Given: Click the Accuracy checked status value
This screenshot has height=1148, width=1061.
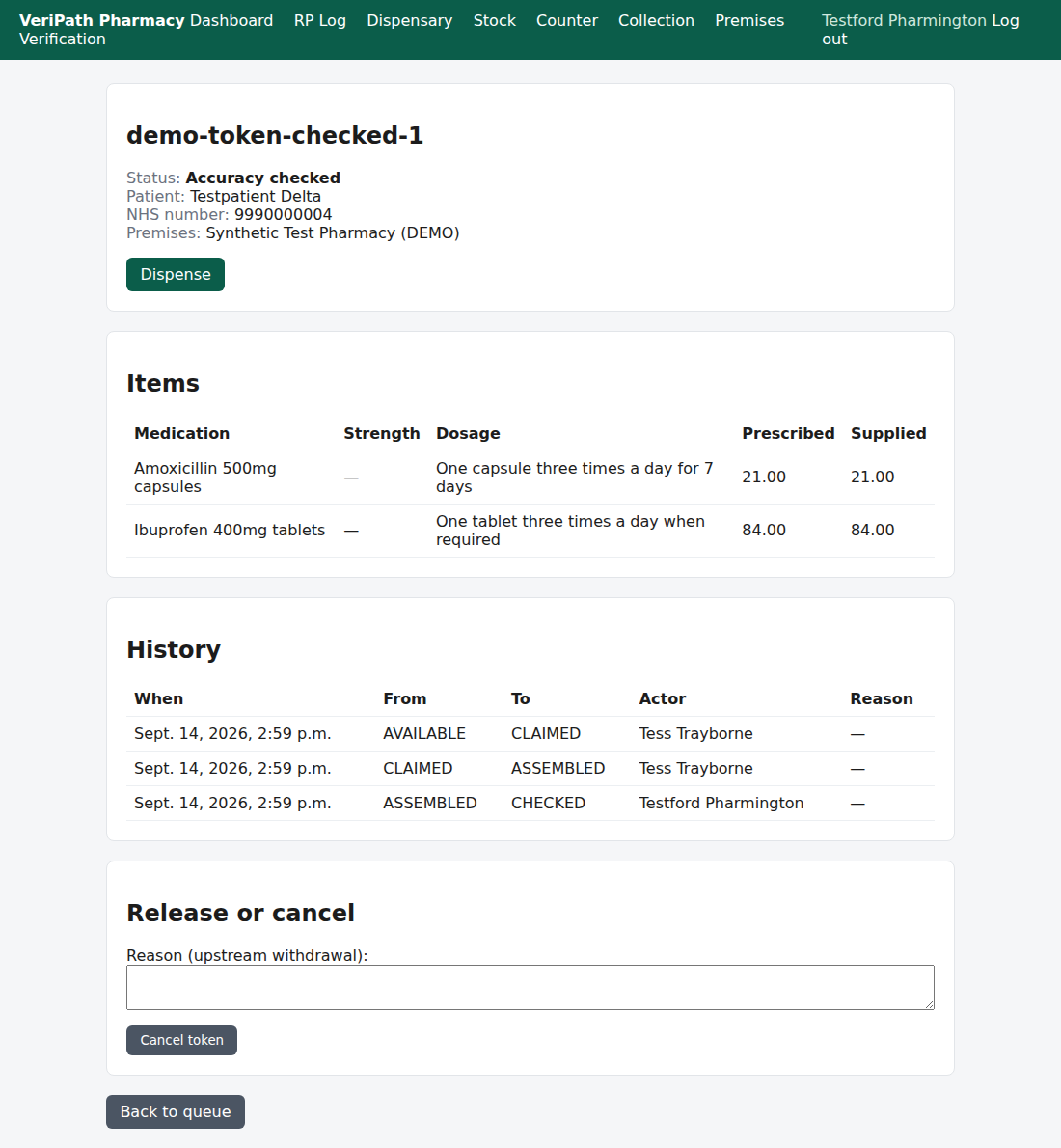Looking at the screenshot, I should [x=263, y=178].
